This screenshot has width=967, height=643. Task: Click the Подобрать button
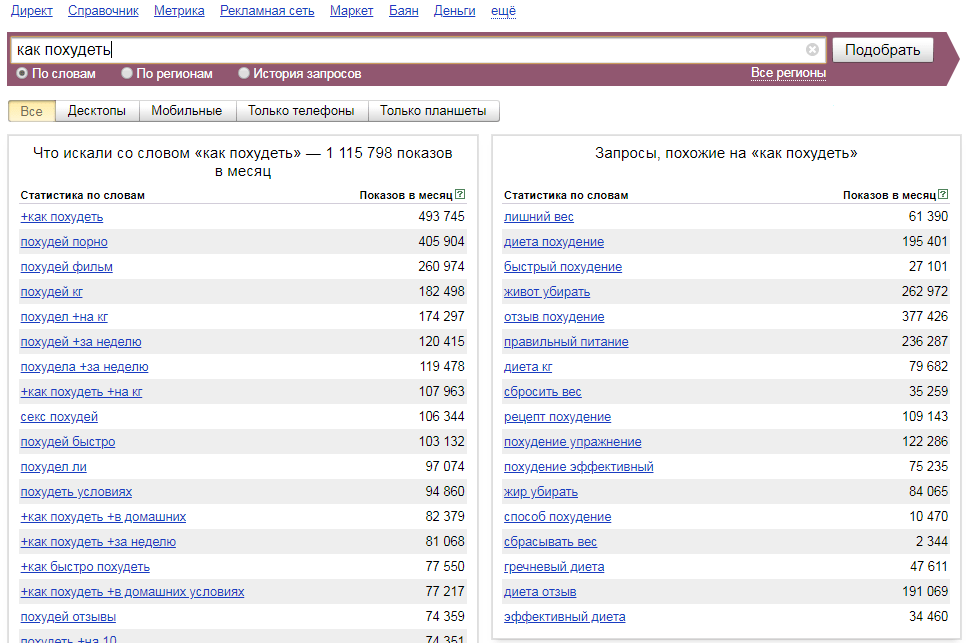point(883,50)
